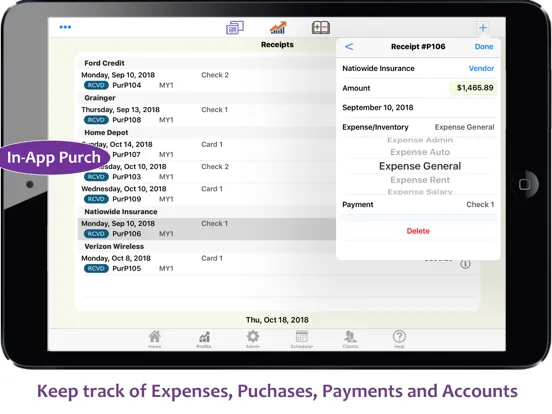Select the September 10, 2018 date row
This screenshot has height=414, width=552.
point(418,107)
